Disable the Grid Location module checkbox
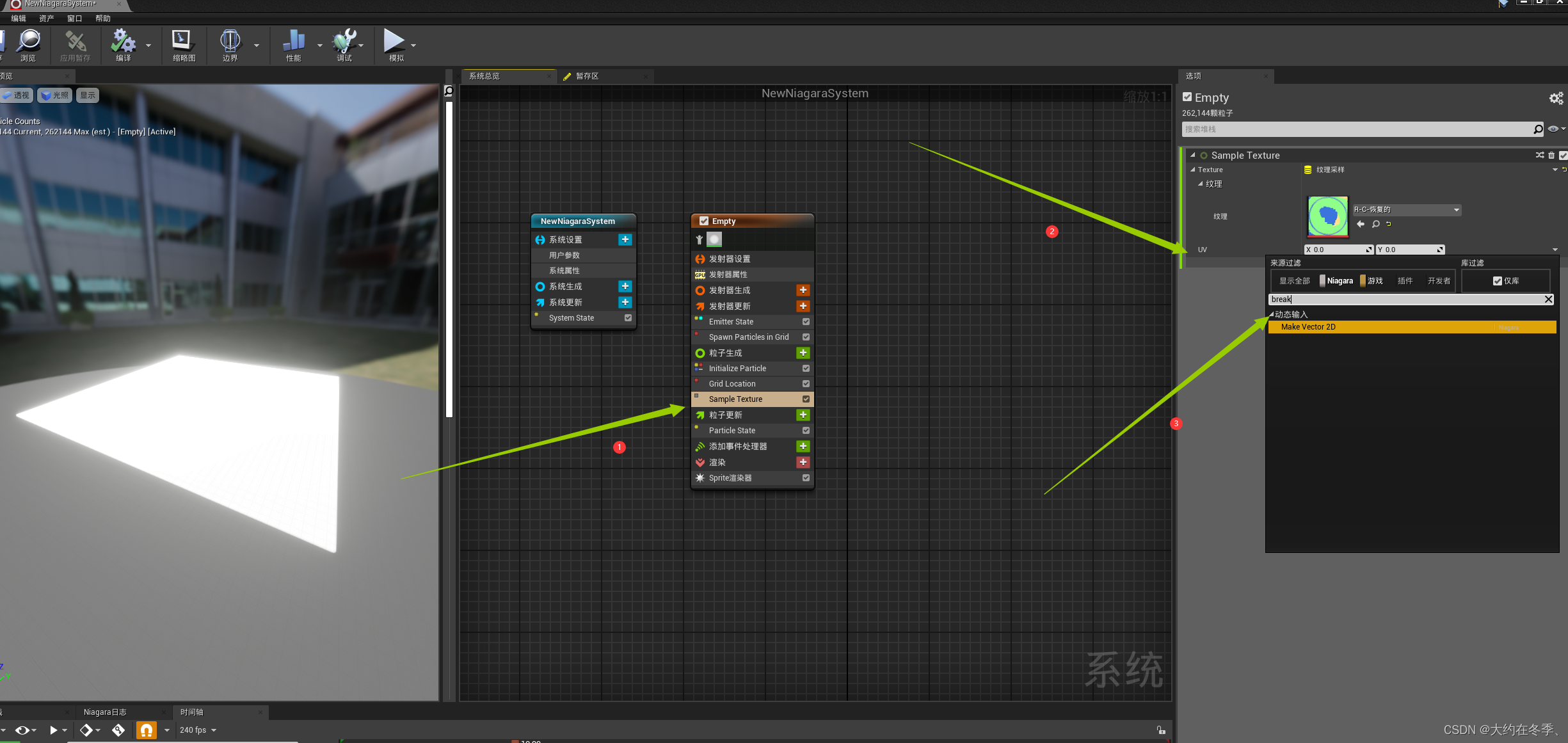Viewport: 1568px width, 743px height. pyautogui.click(x=806, y=383)
